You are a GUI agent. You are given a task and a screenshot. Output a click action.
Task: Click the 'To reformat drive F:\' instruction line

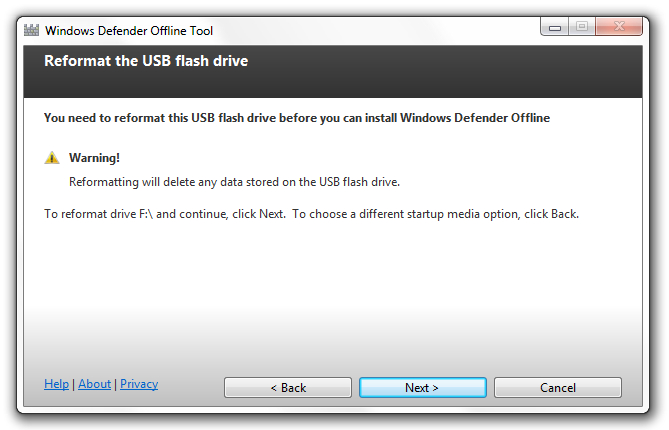coord(311,214)
